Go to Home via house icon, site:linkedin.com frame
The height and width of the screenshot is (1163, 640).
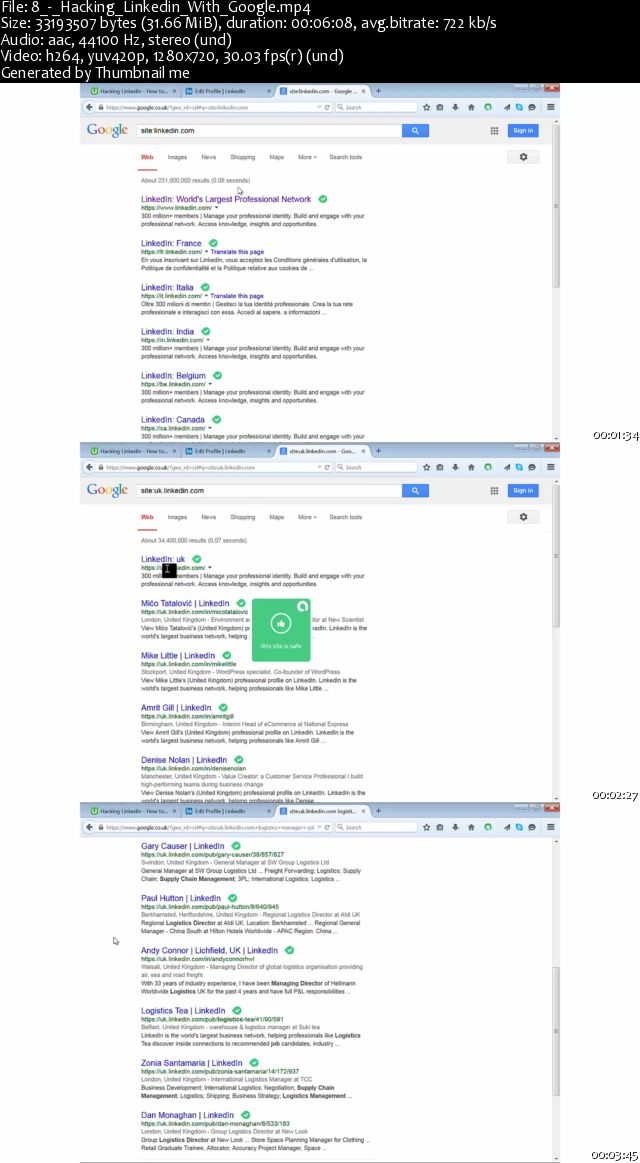[x=471, y=108]
